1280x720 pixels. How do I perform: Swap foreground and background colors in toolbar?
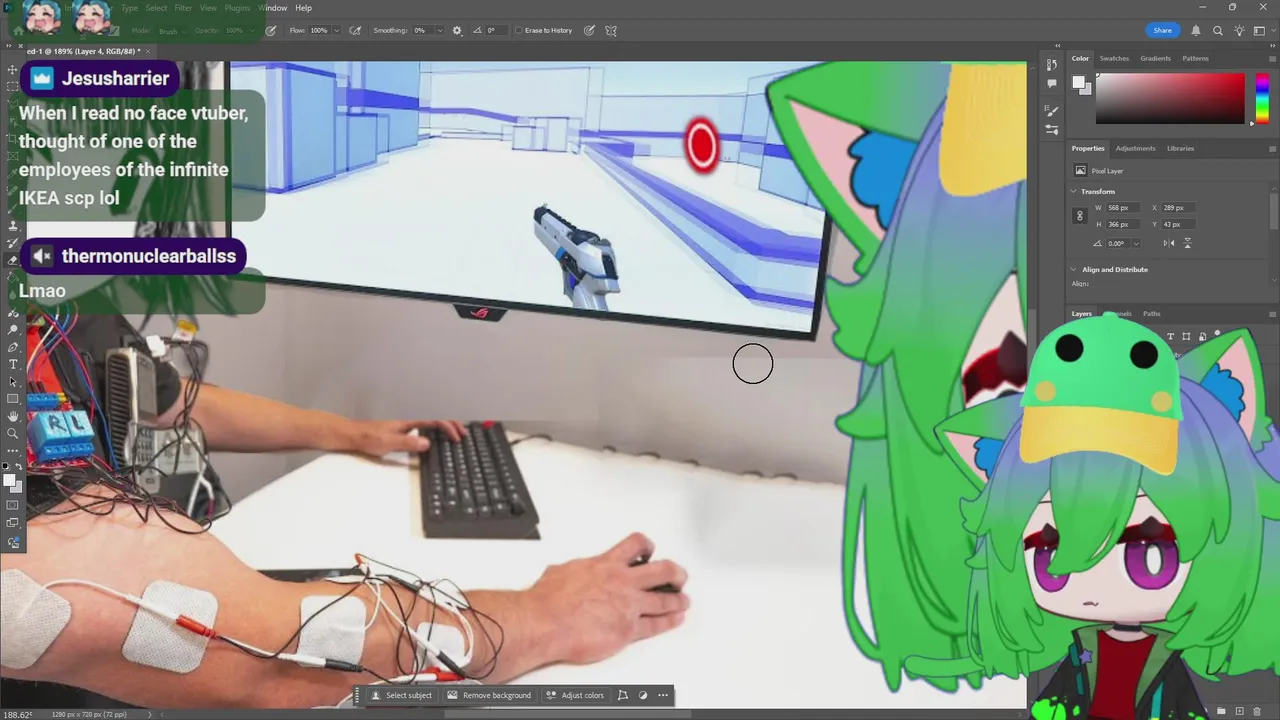pyautogui.click(x=18, y=467)
